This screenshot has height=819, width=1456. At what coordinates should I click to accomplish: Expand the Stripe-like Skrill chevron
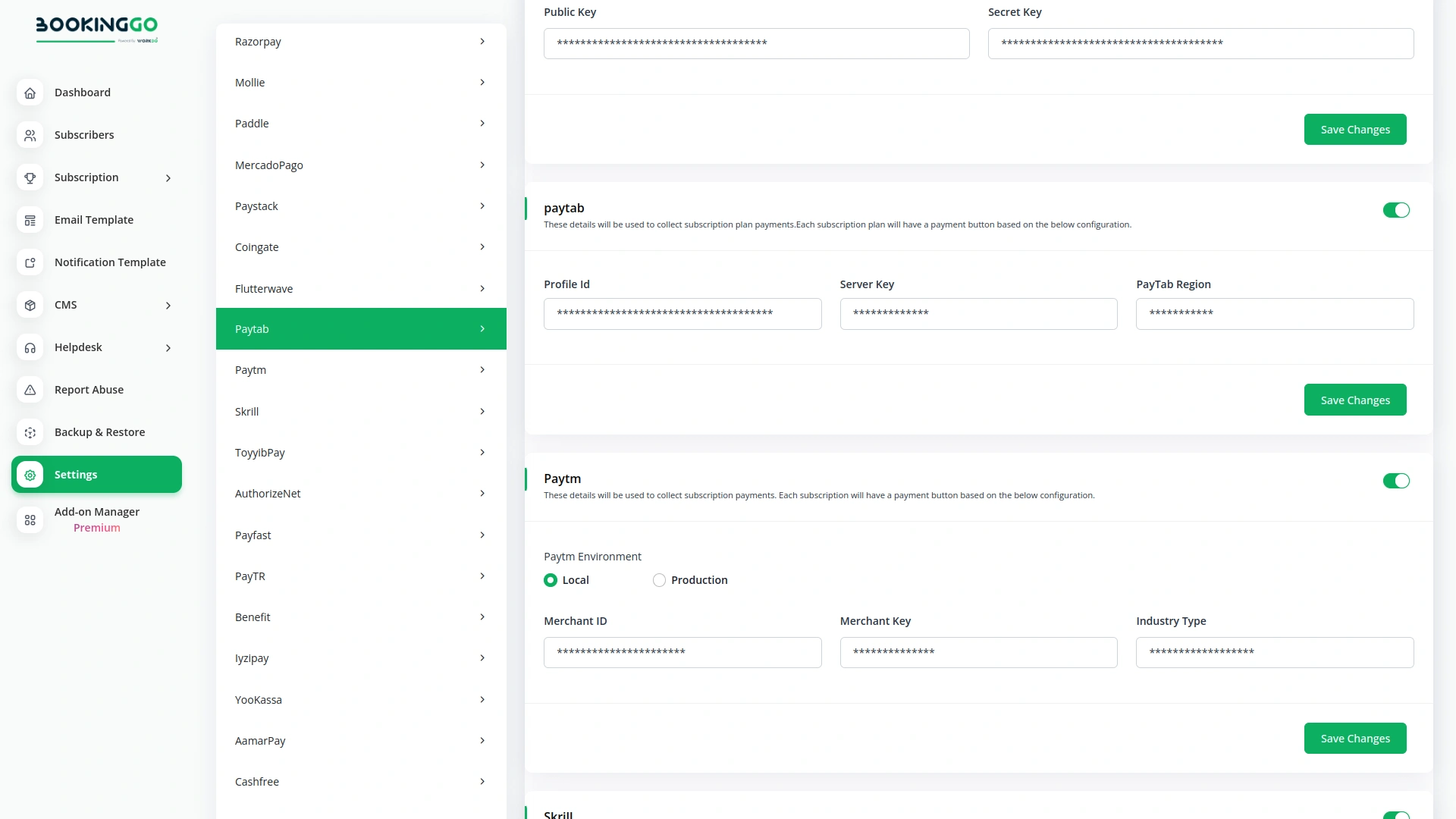pos(483,411)
